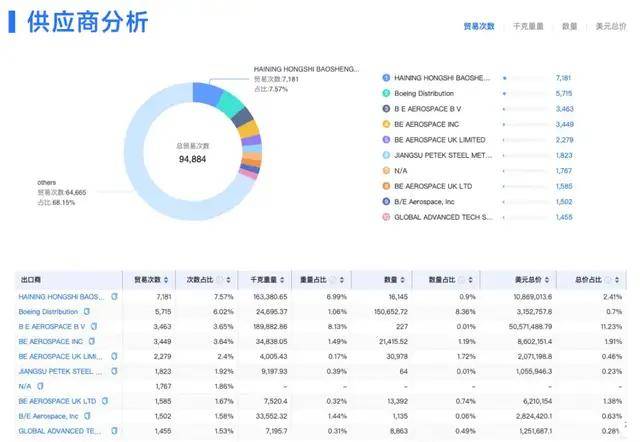This screenshot has height=442, width=640.
Task: Sort table by 数量 column arrows
Action: (402, 280)
